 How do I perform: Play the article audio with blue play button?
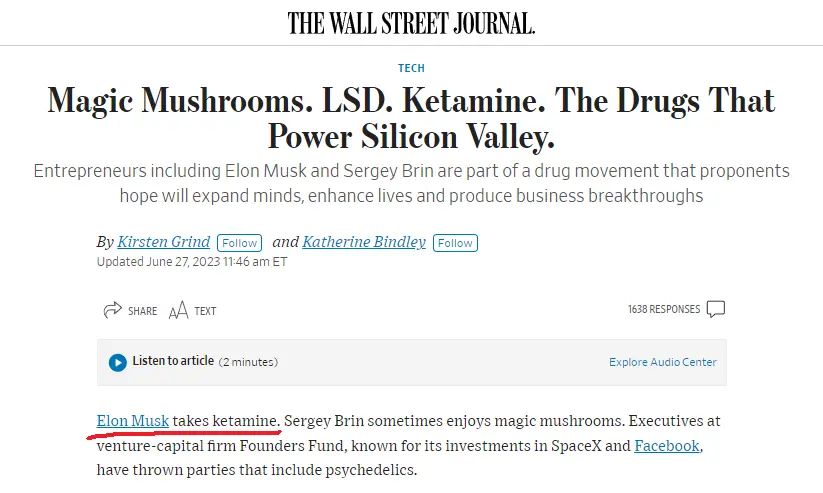[118, 362]
